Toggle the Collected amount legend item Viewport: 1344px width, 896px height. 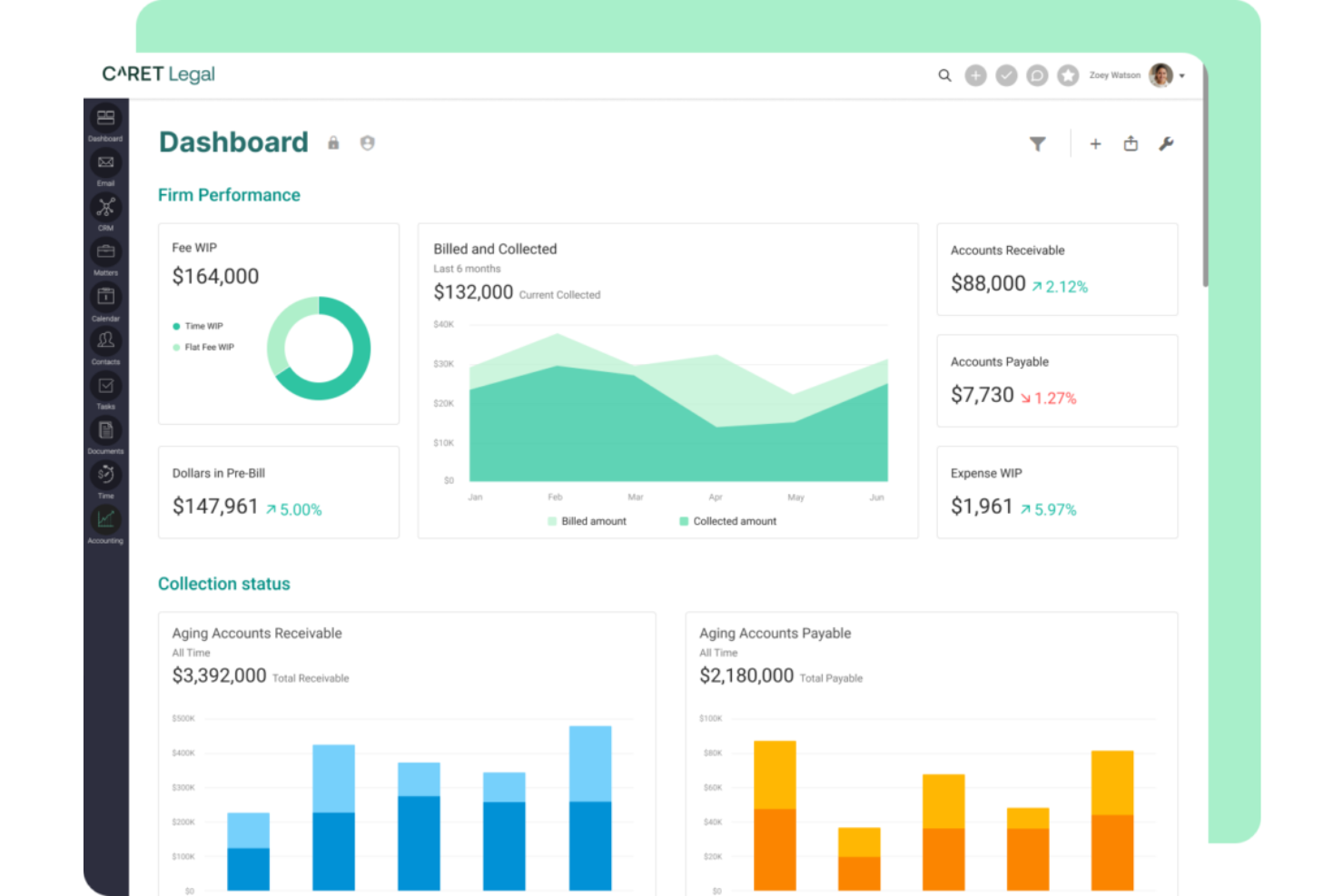[x=726, y=520]
